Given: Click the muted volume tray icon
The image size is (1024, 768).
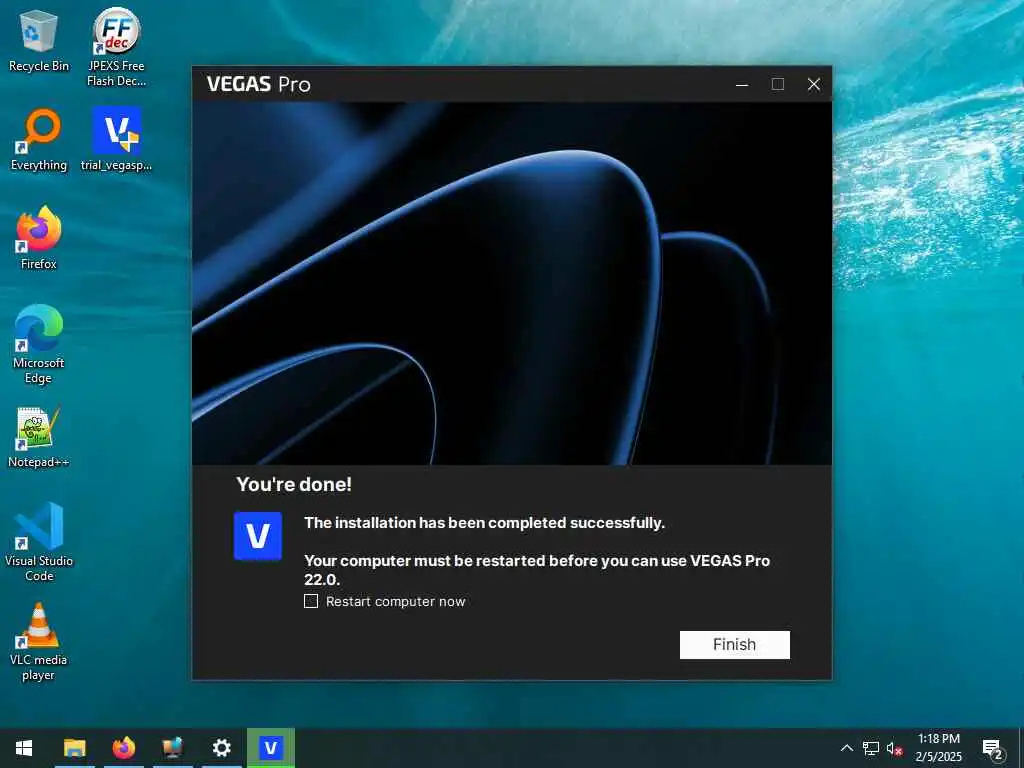Looking at the screenshot, I should [x=894, y=749].
